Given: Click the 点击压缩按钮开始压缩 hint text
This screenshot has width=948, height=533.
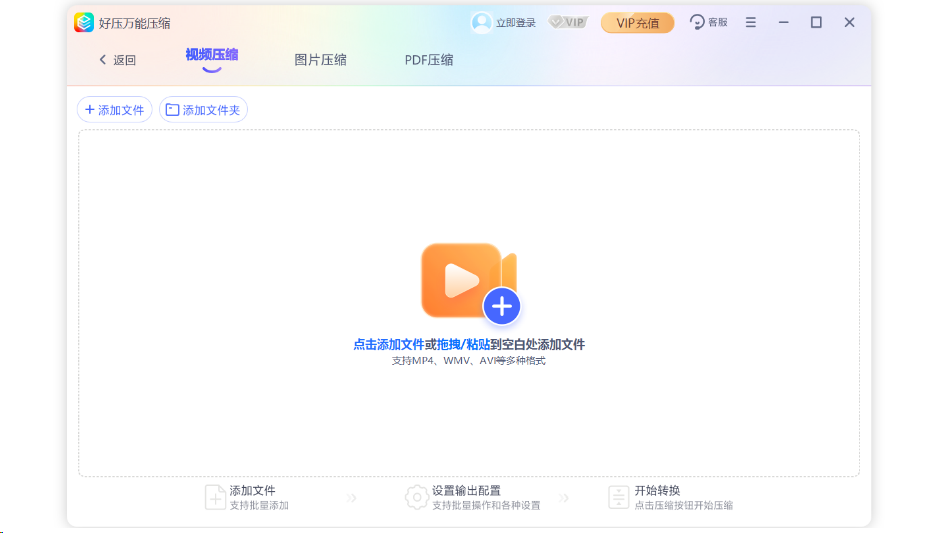Looking at the screenshot, I should point(683,505).
